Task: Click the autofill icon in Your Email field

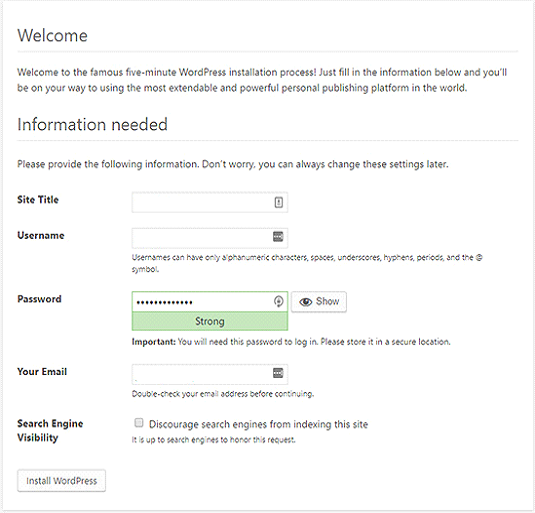Action: click(278, 373)
